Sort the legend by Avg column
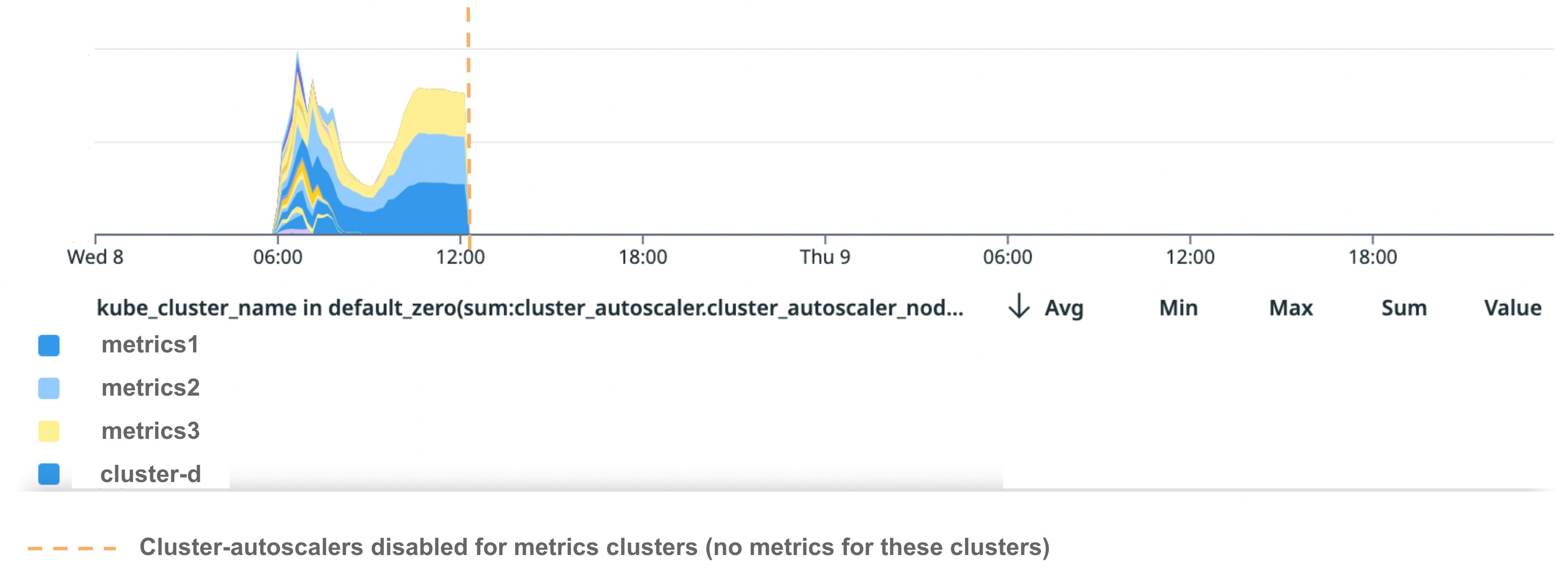Viewport: 1568px width, 580px height. click(1064, 308)
